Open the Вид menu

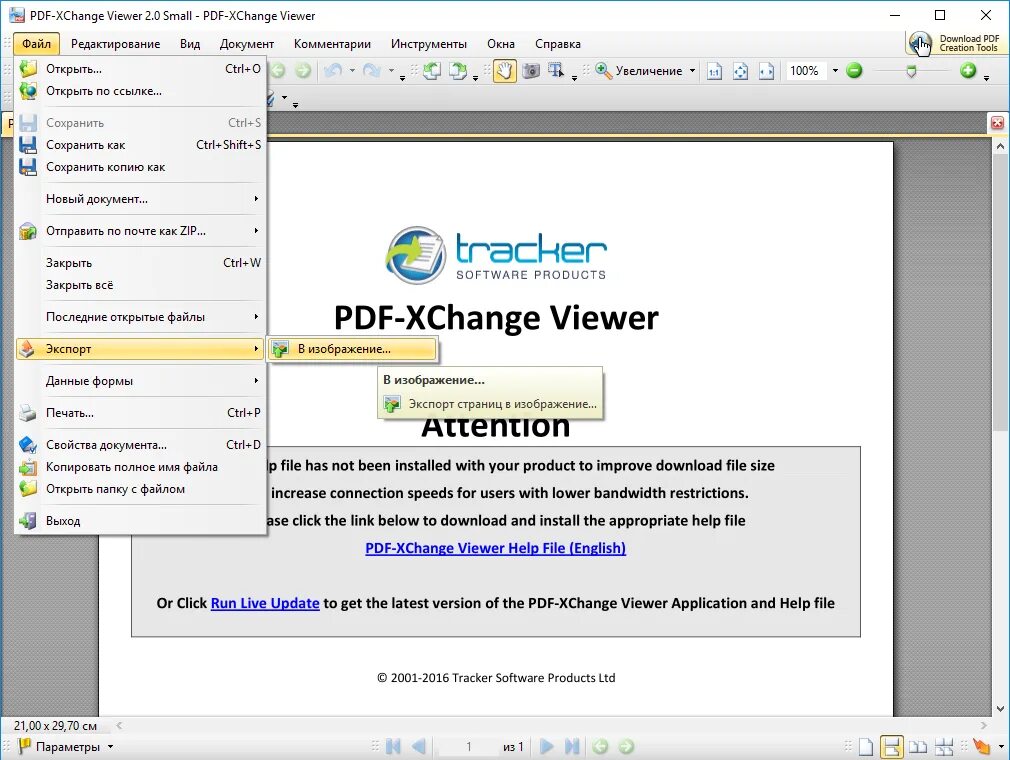pyautogui.click(x=190, y=44)
